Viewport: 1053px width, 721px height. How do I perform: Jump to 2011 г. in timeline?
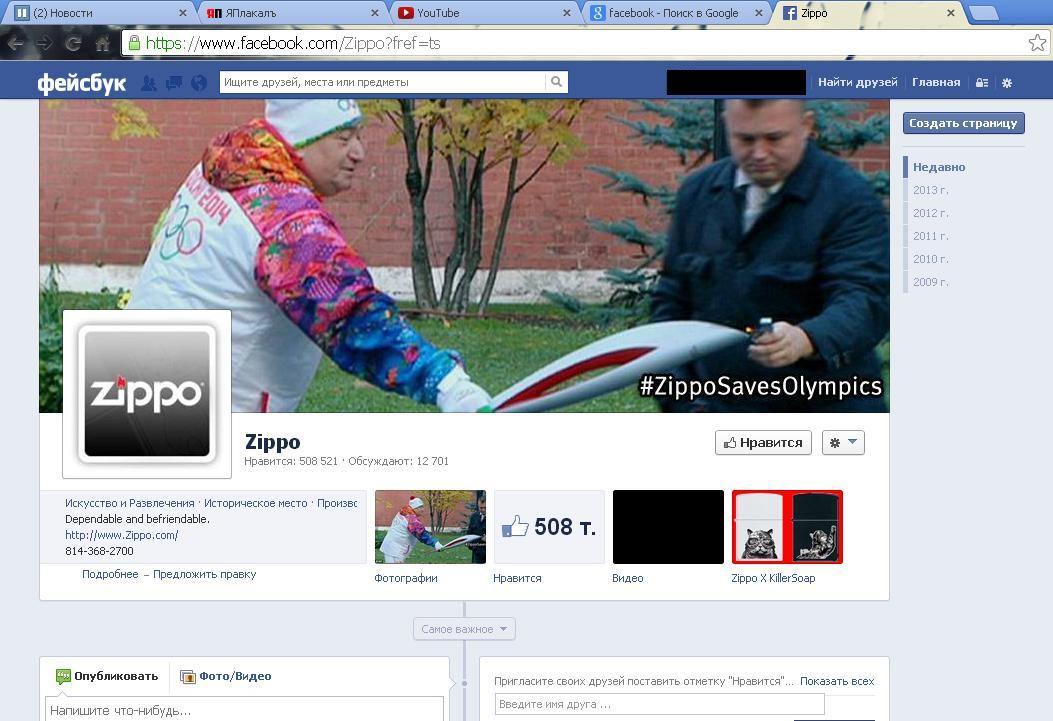[931, 236]
